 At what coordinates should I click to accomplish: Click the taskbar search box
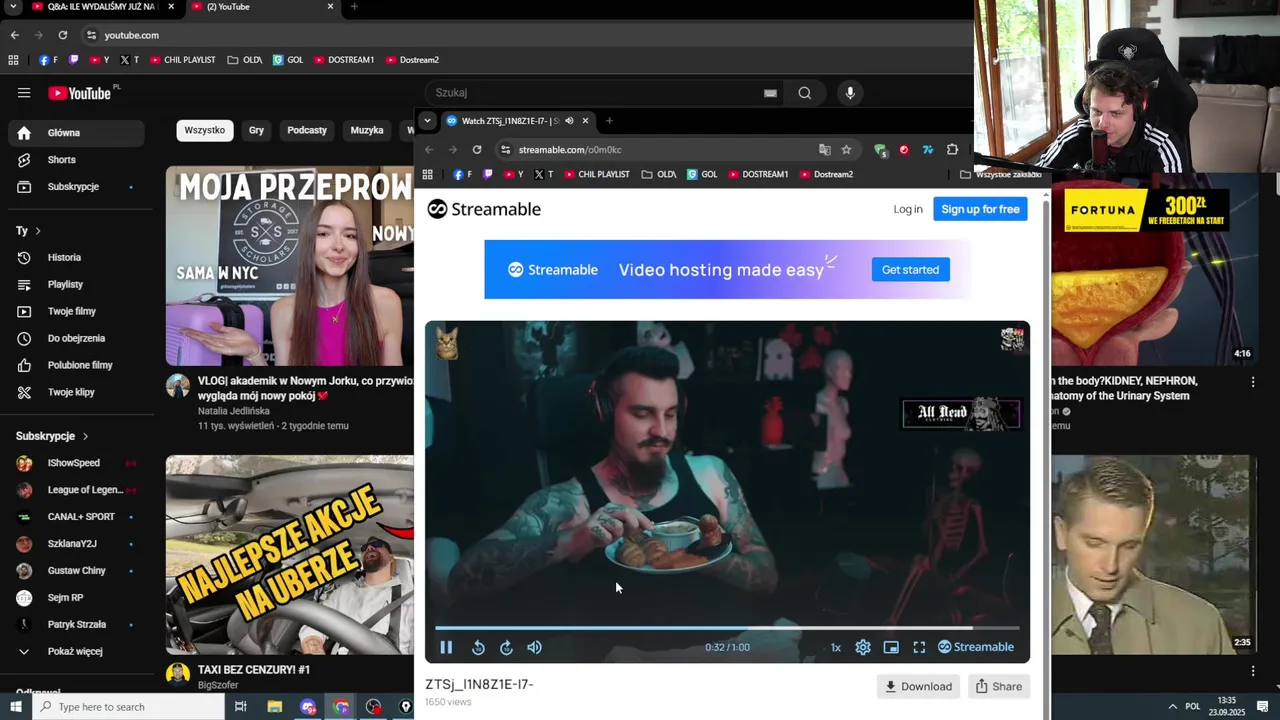pyautogui.click(x=128, y=707)
